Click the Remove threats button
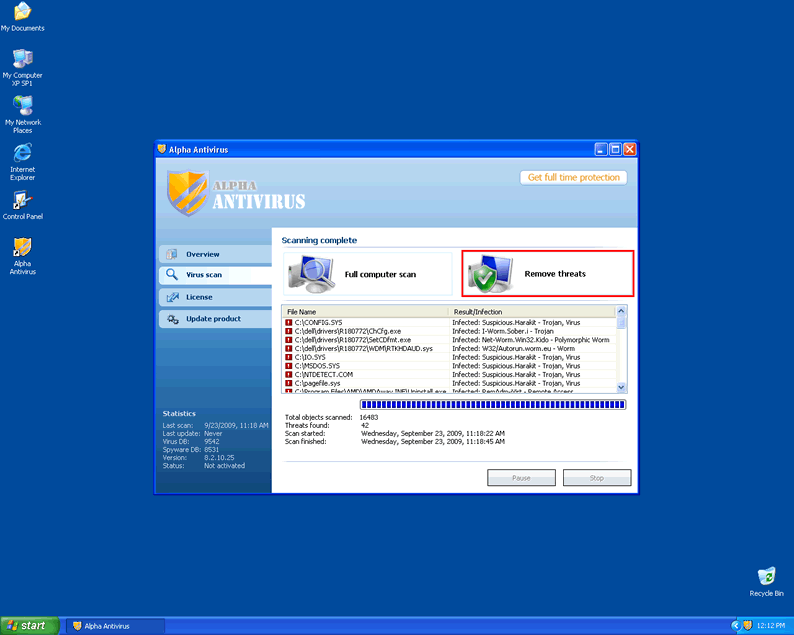This screenshot has width=794, height=635. click(548, 274)
